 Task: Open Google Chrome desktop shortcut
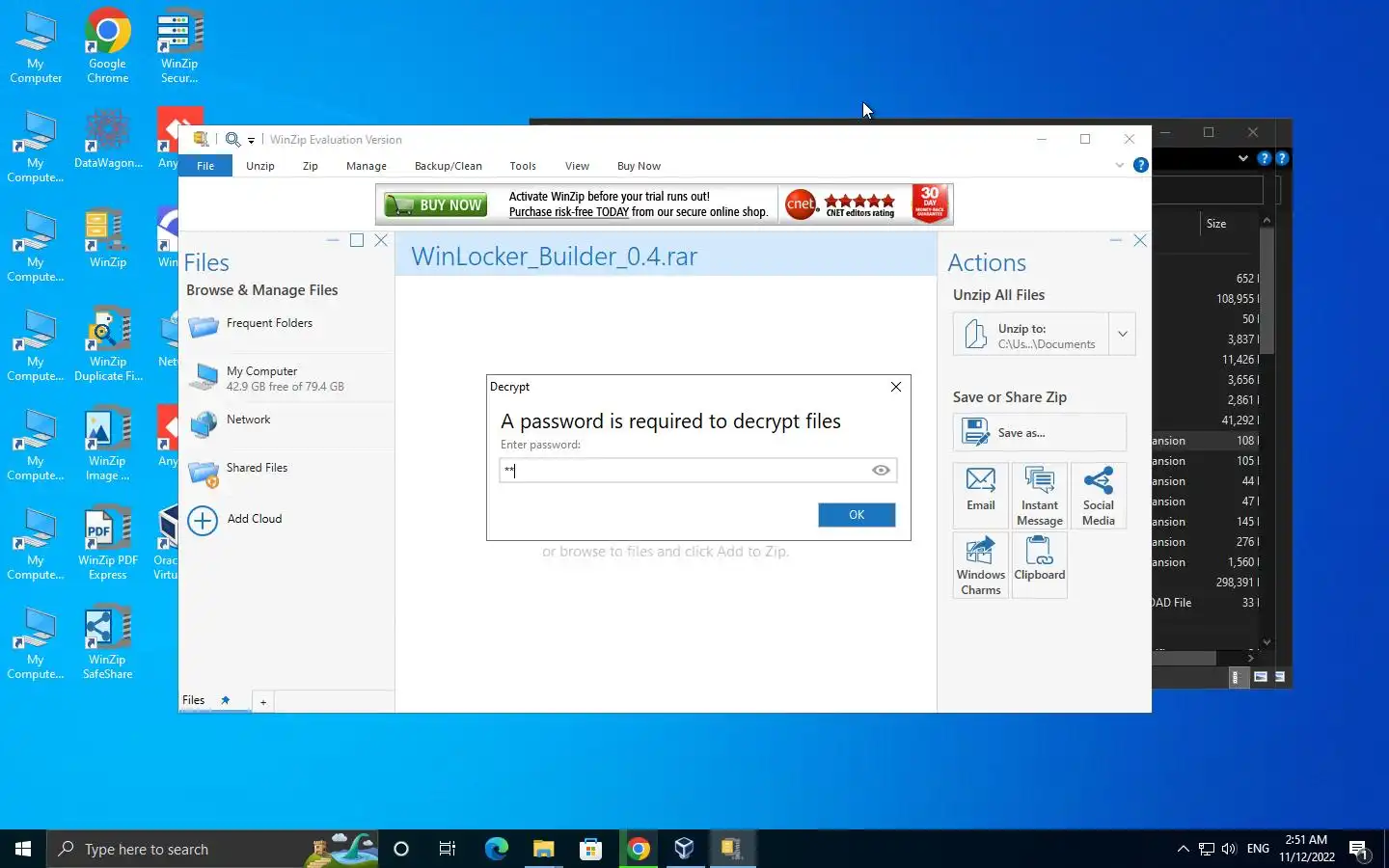107,45
